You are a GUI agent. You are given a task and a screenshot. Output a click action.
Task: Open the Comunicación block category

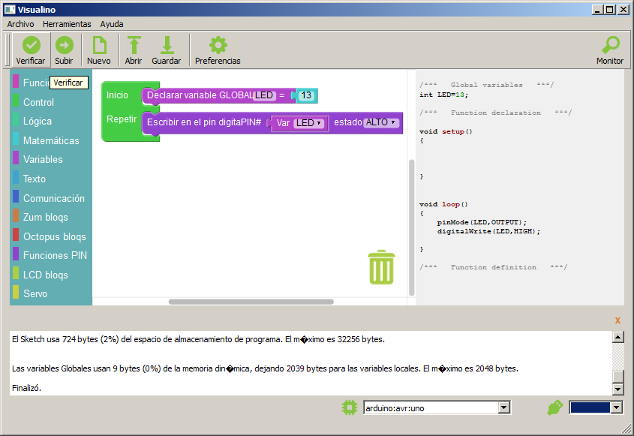(x=54, y=198)
